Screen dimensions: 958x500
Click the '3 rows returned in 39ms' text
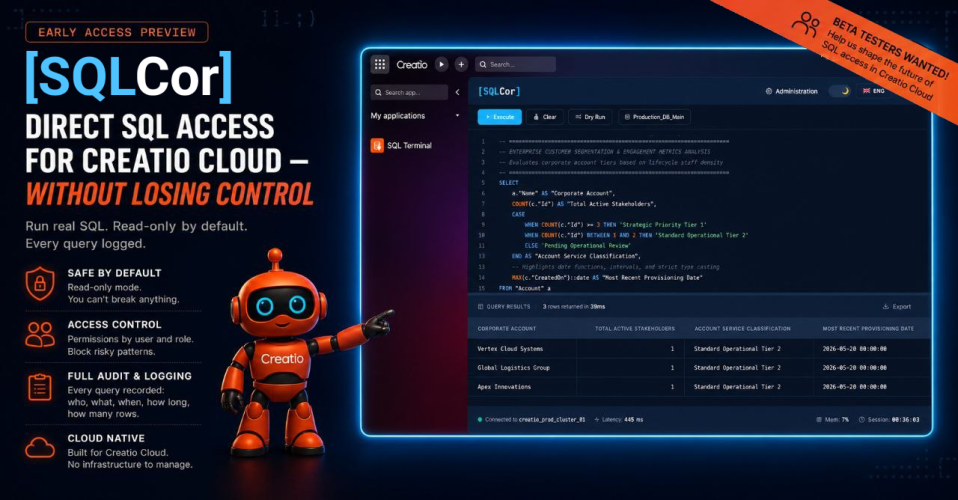pos(574,306)
